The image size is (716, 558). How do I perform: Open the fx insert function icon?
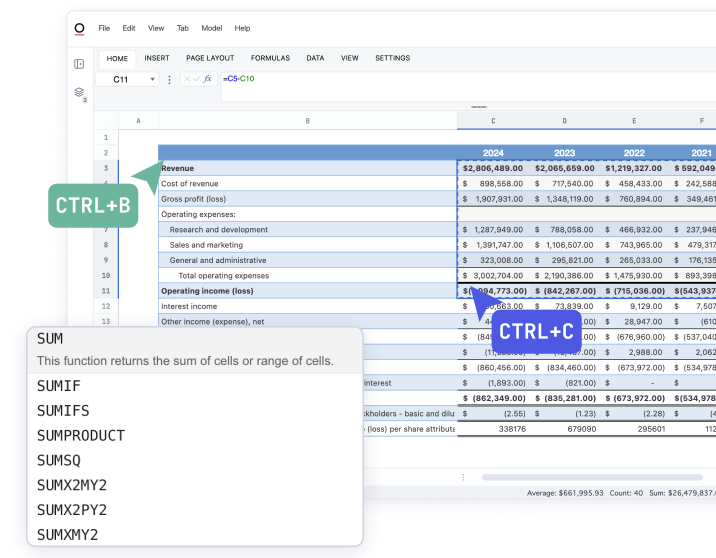[207, 79]
